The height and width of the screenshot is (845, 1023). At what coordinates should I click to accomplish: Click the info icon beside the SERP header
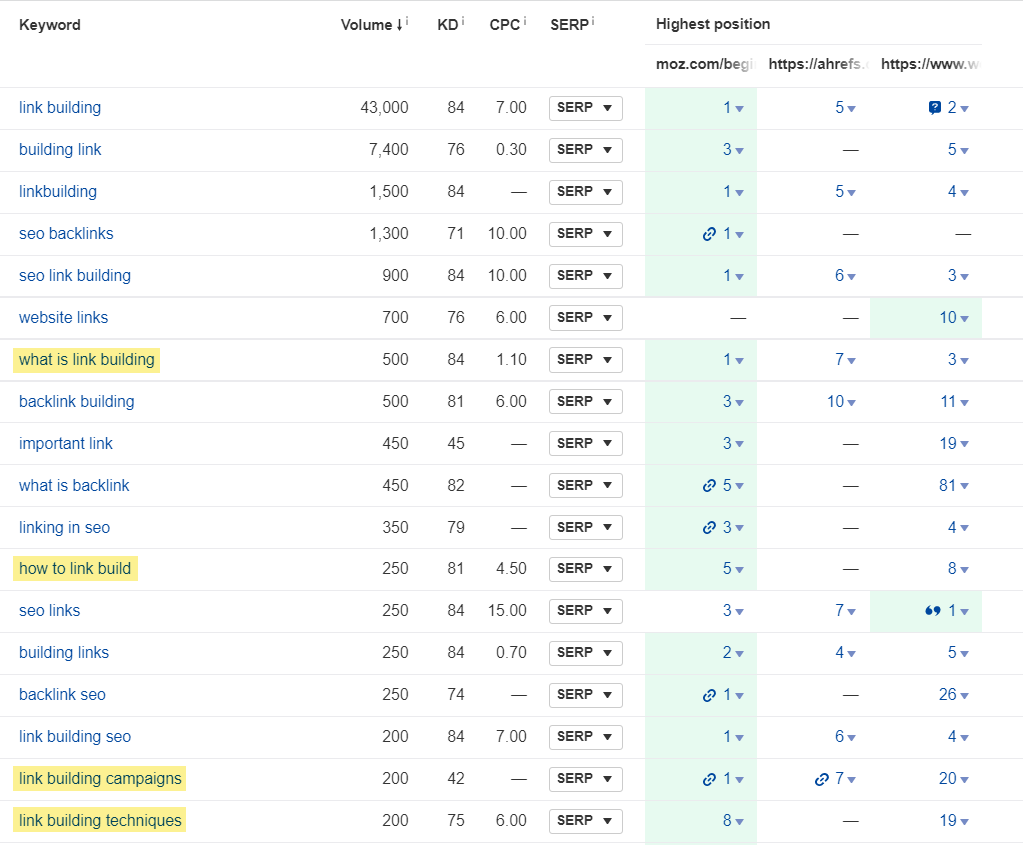(591, 19)
